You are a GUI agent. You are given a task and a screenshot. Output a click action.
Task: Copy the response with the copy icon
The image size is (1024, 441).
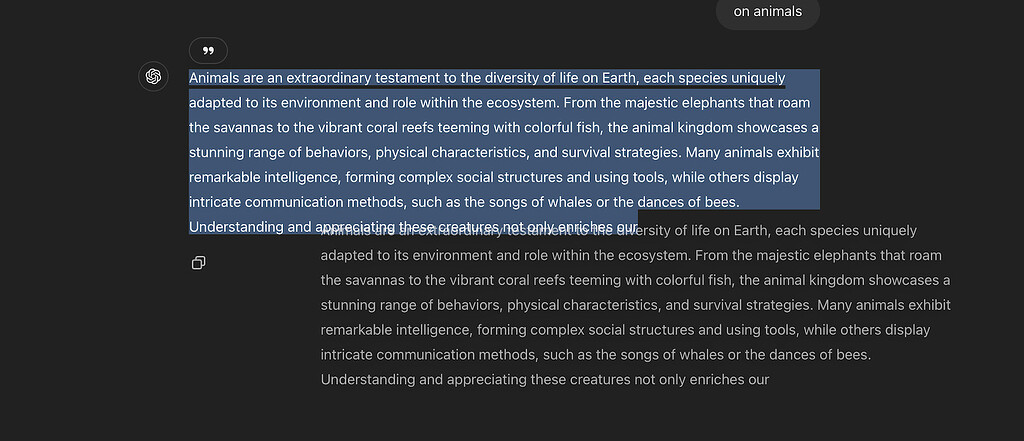(x=199, y=263)
